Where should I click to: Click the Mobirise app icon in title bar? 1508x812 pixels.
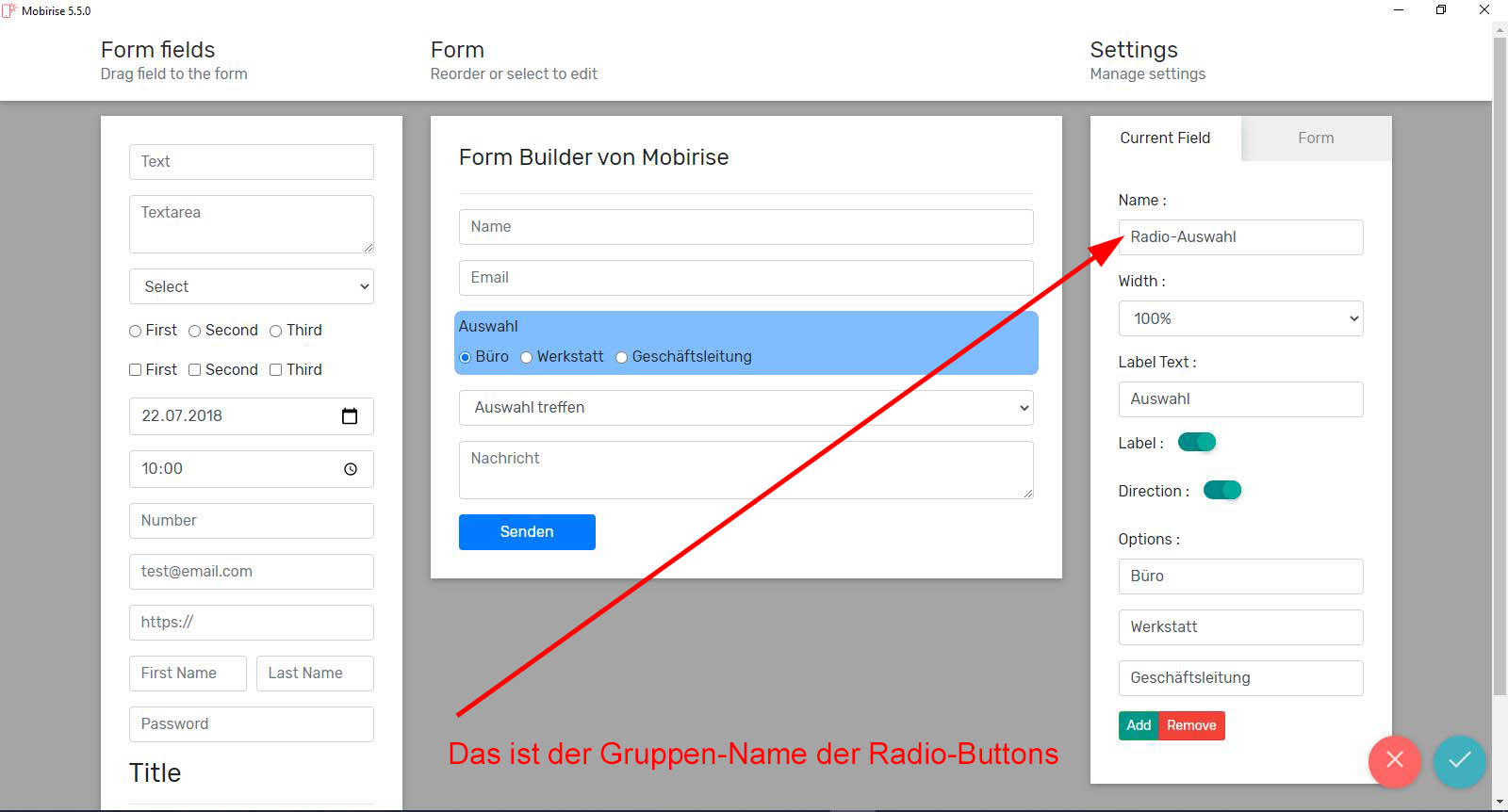9,10
